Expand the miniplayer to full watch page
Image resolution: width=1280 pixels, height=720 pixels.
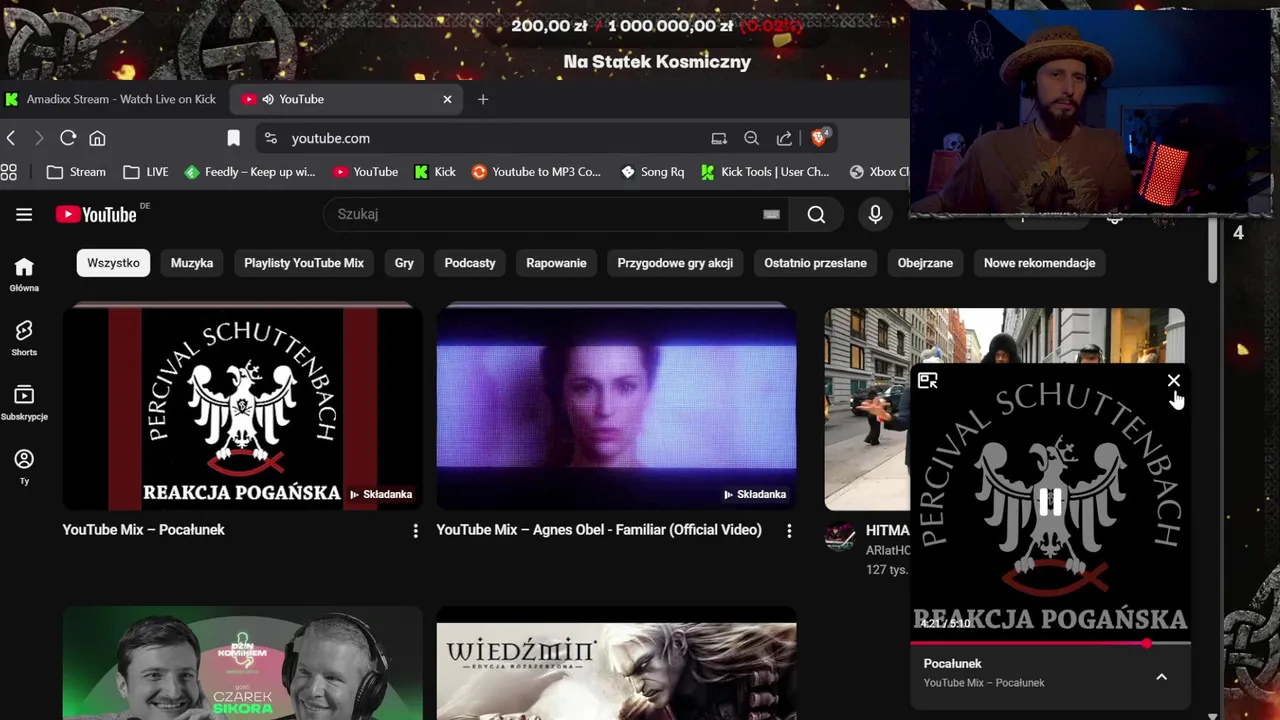click(x=928, y=381)
